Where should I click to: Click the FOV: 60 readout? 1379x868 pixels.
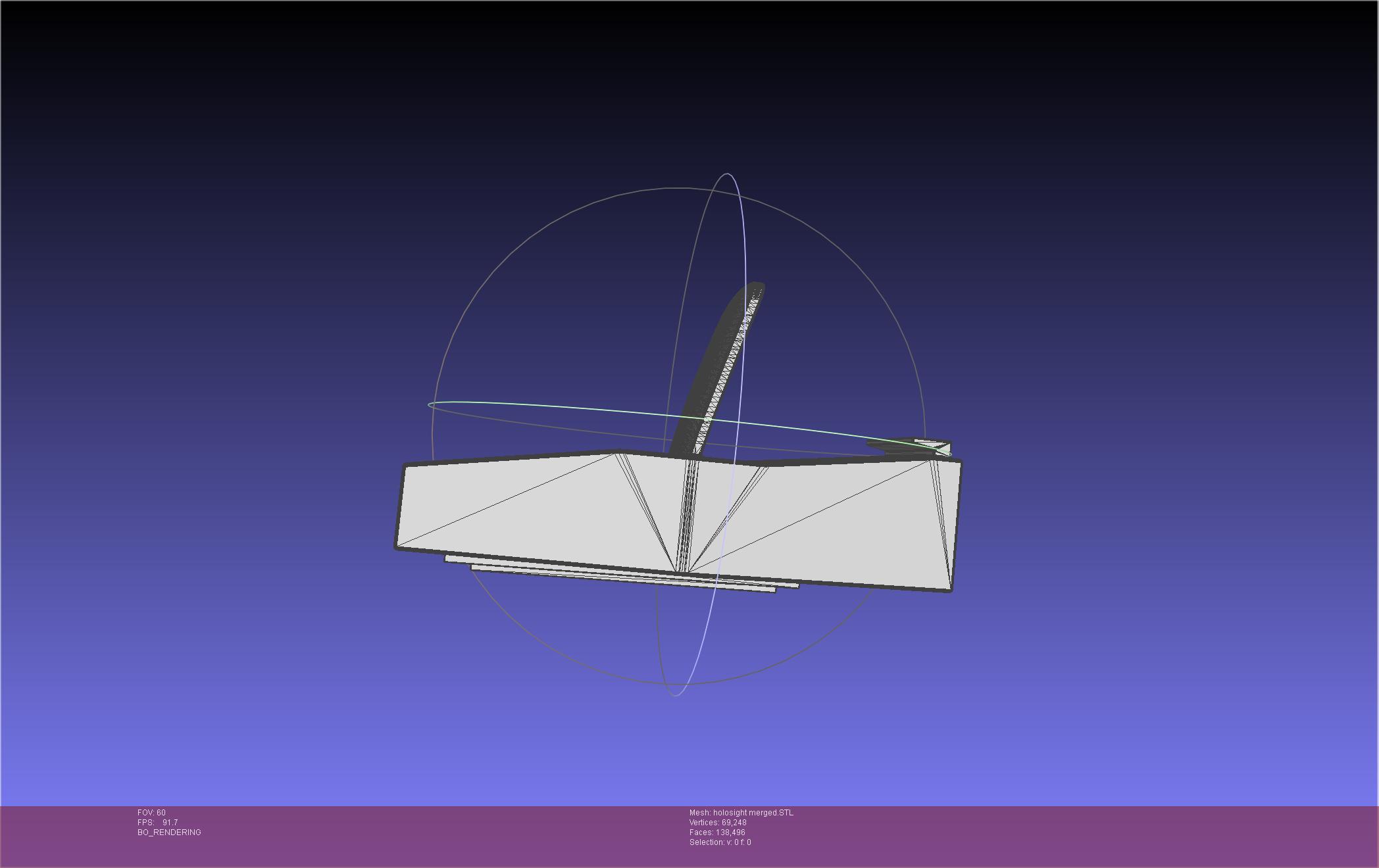pos(151,813)
